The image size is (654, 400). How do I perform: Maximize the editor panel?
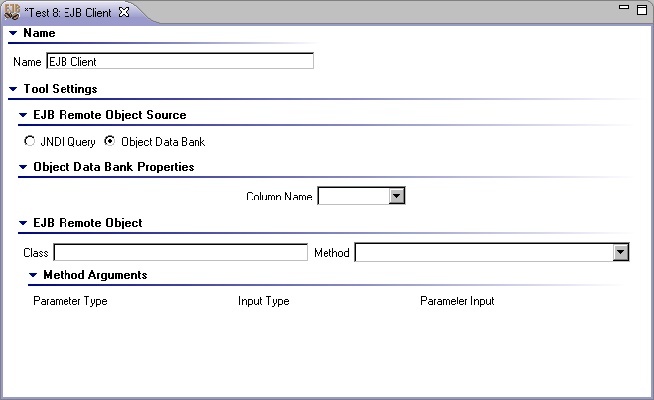642,10
